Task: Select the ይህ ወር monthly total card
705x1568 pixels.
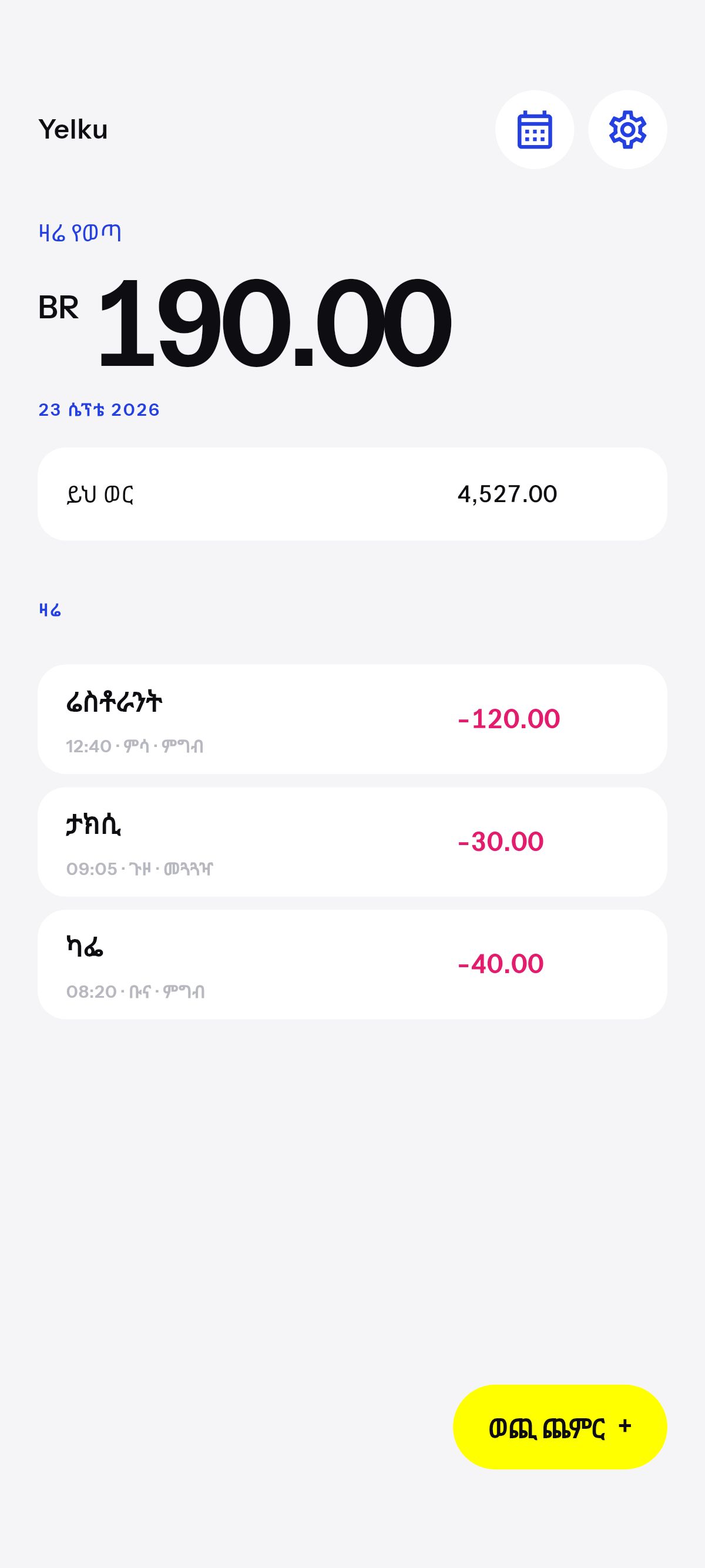Action: coord(352,494)
